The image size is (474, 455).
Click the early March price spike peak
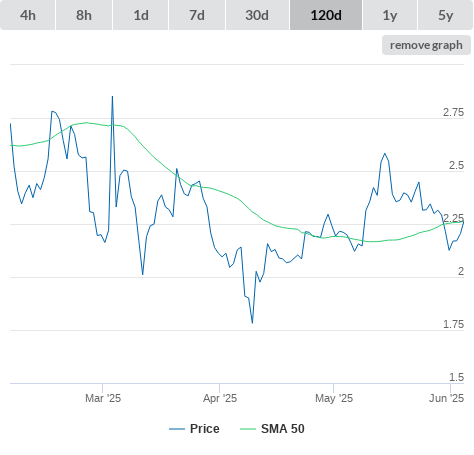112,97
